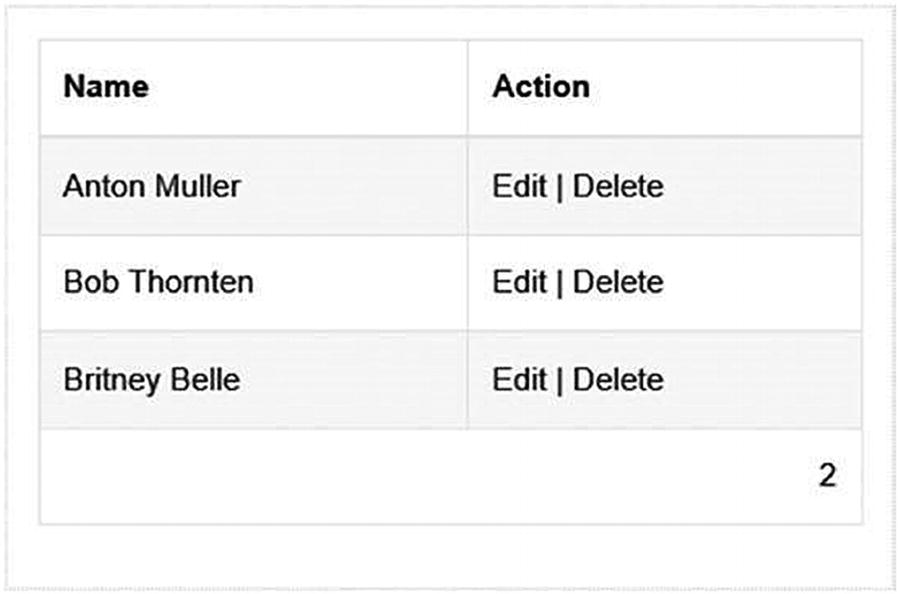Click blank space right of the Name header text
The width and height of the screenshot is (899, 594).
(x=300, y=87)
